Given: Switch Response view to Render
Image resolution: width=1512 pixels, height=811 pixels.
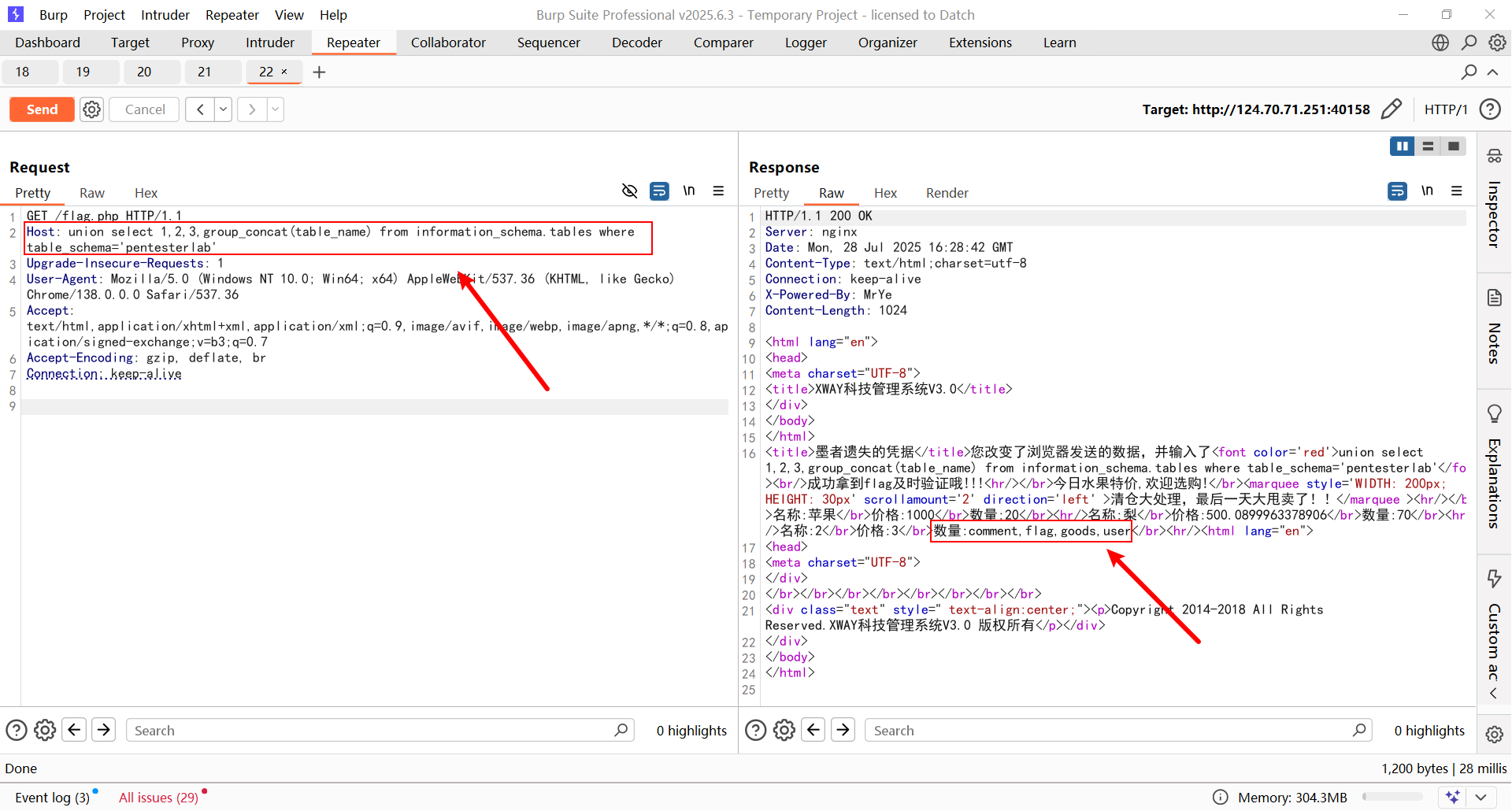Looking at the screenshot, I should coord(947,193).
